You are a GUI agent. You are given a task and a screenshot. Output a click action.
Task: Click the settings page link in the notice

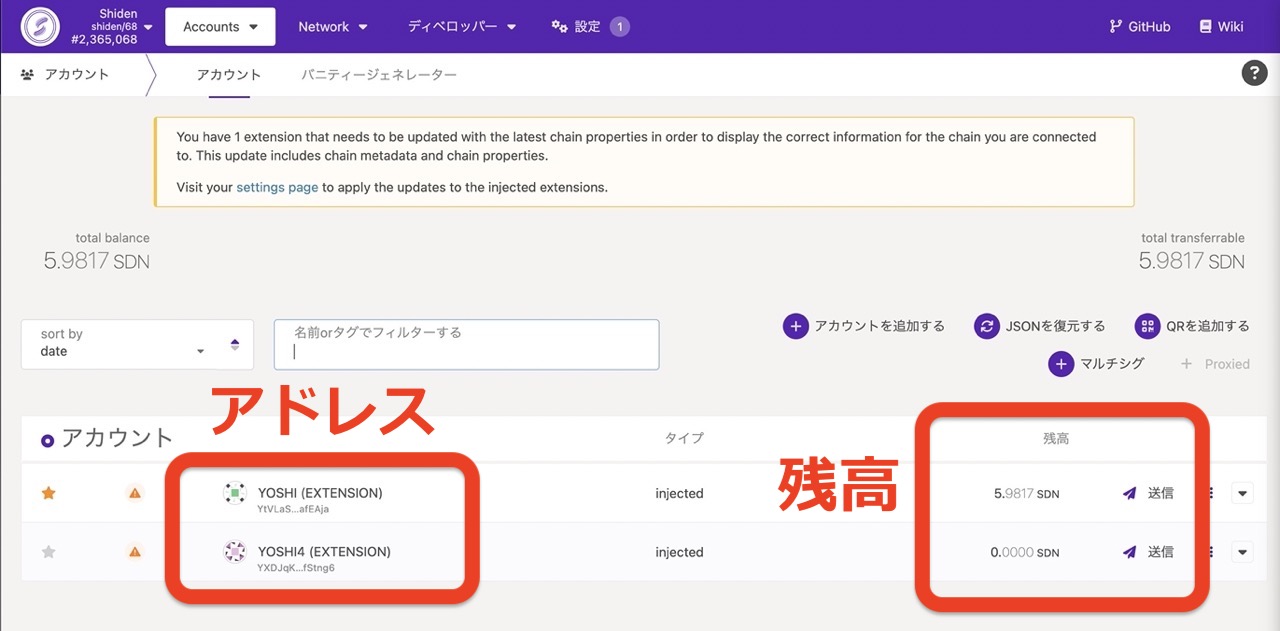pyautogui.click(x=277, y=186)
